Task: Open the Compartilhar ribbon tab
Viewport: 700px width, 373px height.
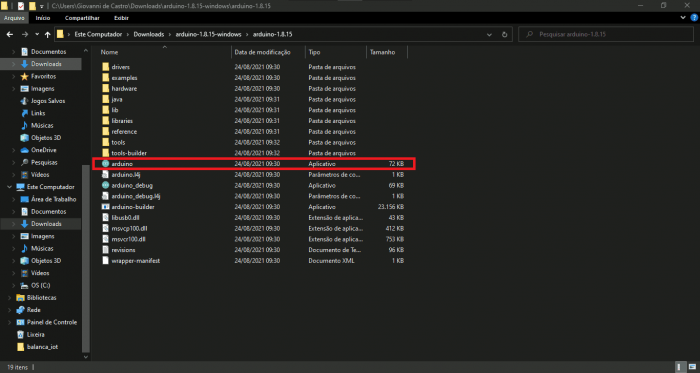Action: pyautogui.click(x=82, y=18)
